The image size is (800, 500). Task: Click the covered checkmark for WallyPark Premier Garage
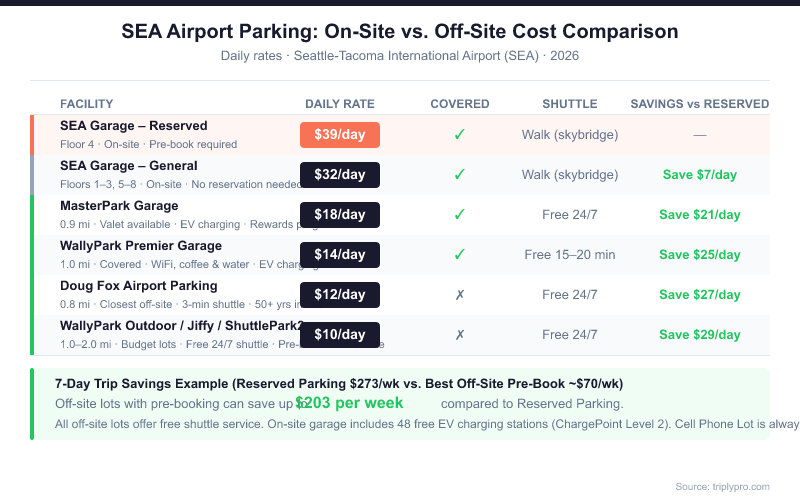(x=460, y=254)
